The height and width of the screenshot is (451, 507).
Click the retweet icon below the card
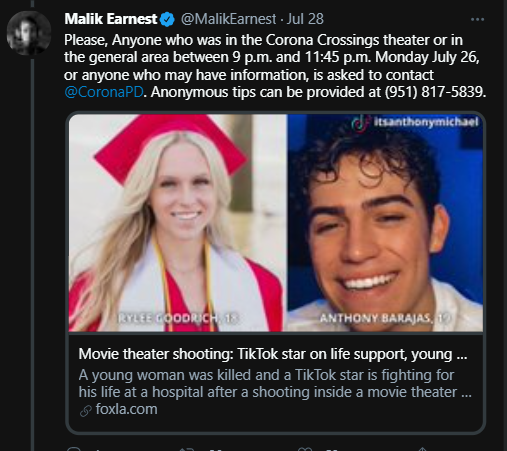point(187,449)
